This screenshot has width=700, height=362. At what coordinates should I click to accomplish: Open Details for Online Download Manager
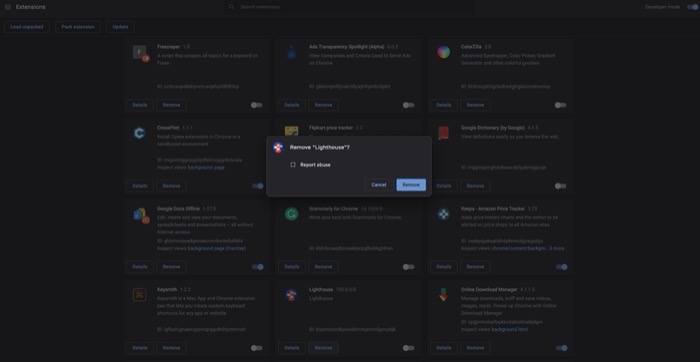[x=443, y=348]
